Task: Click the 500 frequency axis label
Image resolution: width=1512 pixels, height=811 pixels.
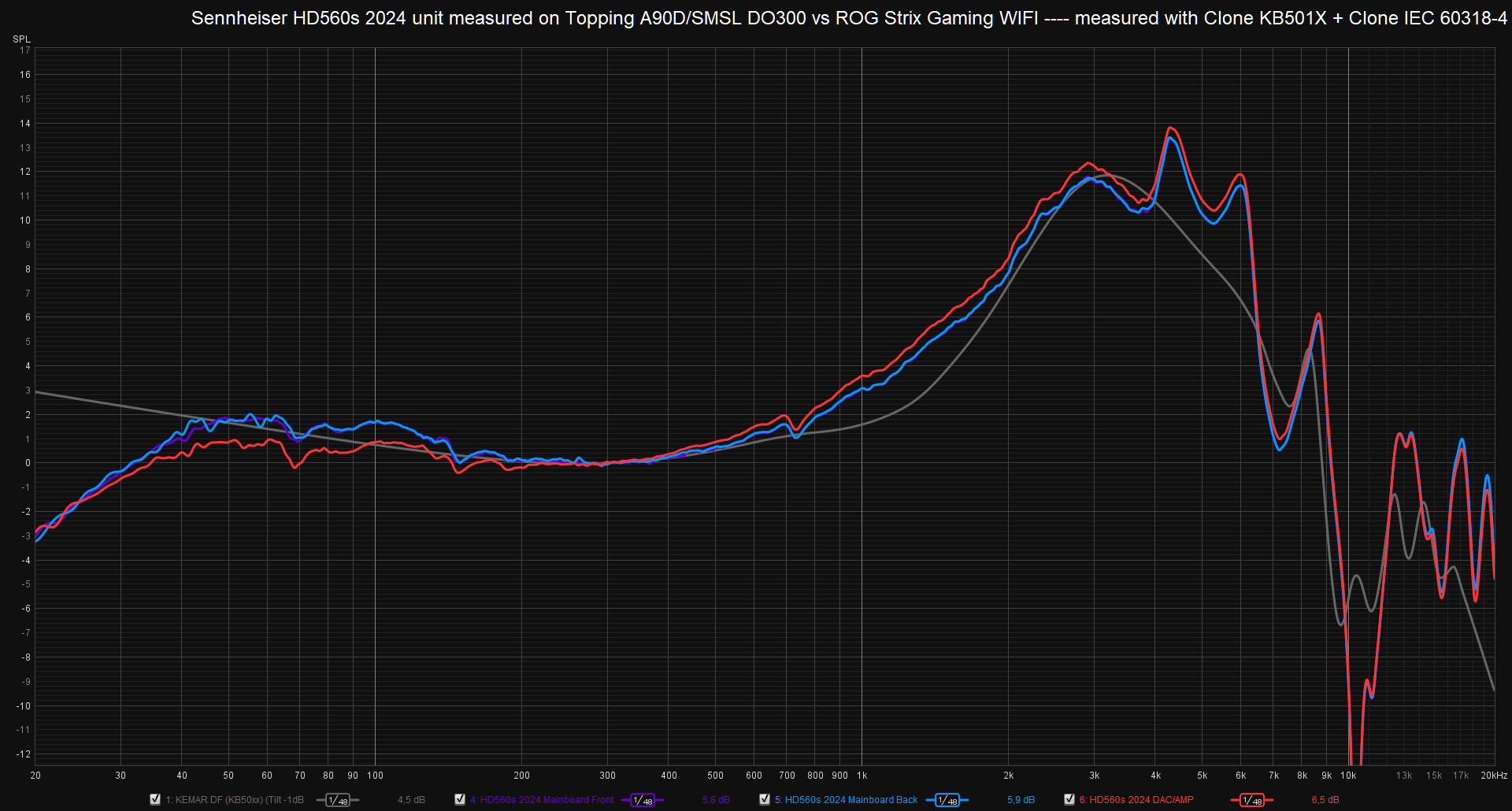Action: coord(716,776)
